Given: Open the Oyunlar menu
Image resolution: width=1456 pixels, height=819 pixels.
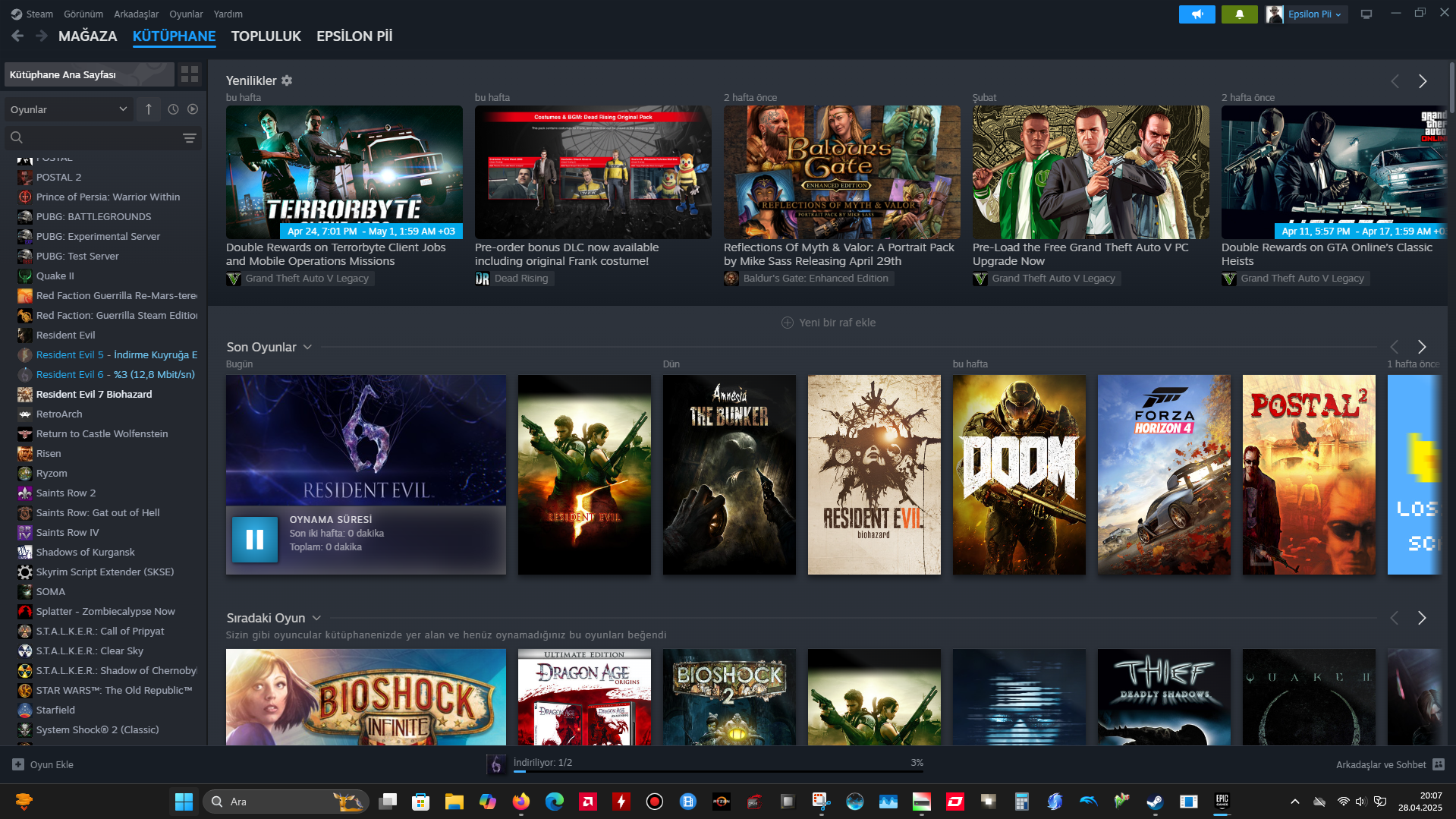Looking at the screenshot, I should click(x=186, y=14).
